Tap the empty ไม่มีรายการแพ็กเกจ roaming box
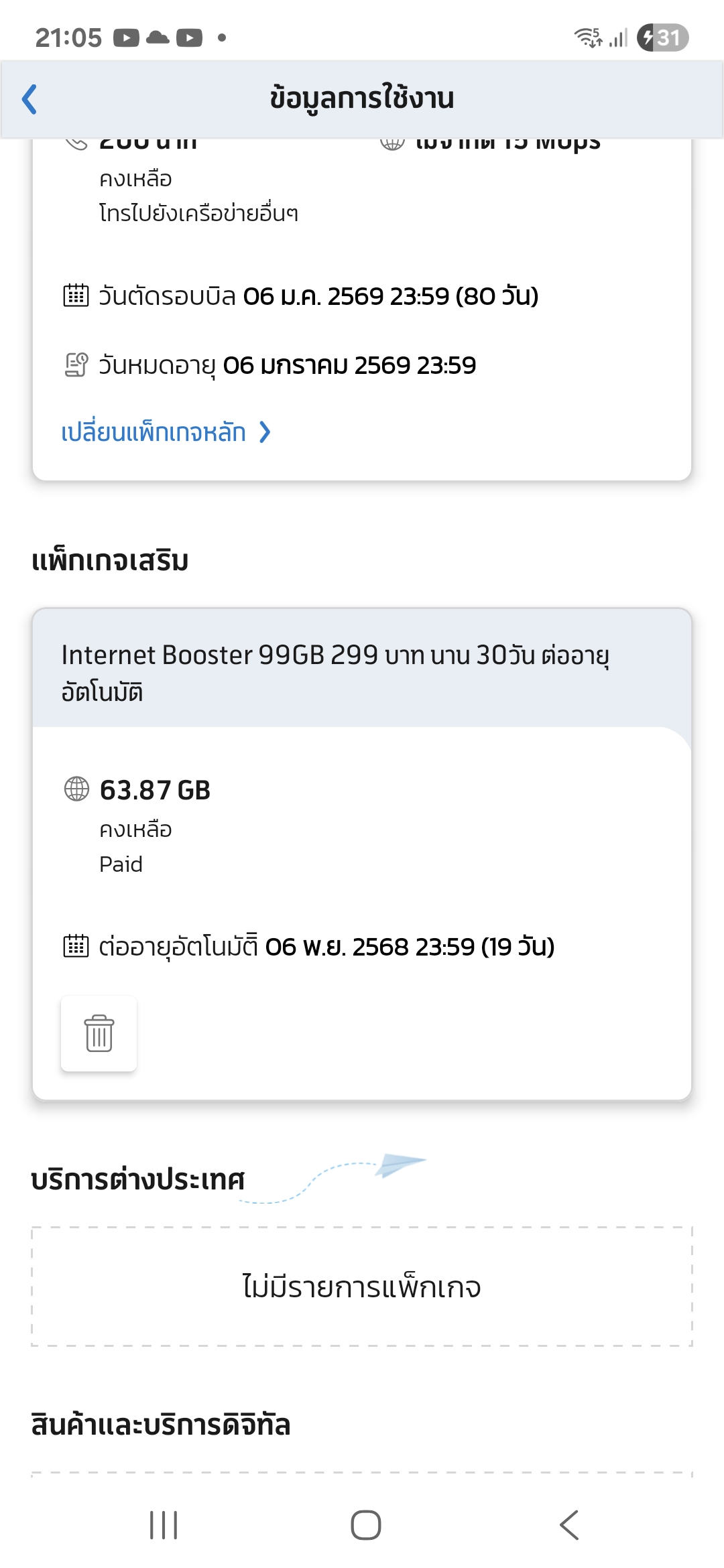Screen dimensions: 724x1568 tap(362, 1287)
